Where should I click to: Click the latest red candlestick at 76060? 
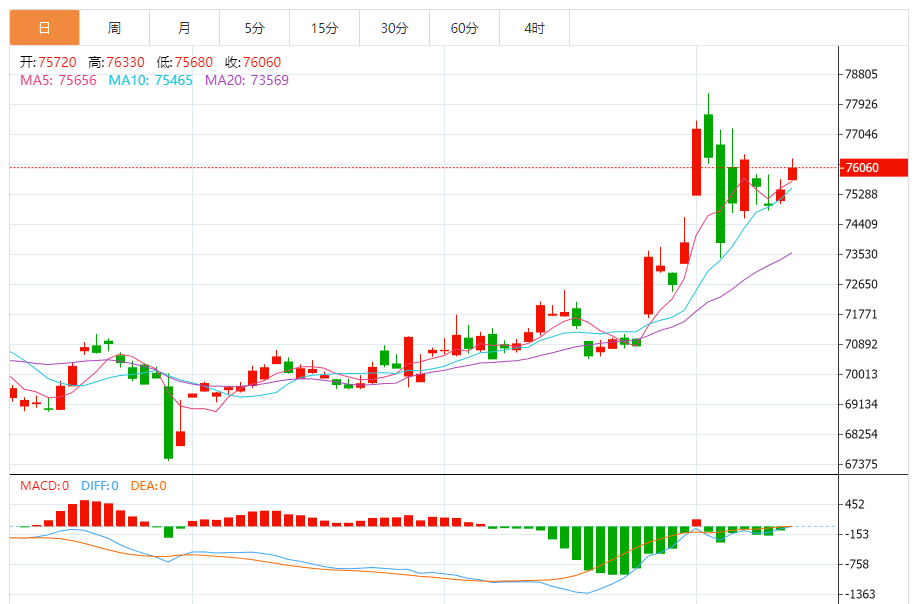792,173
